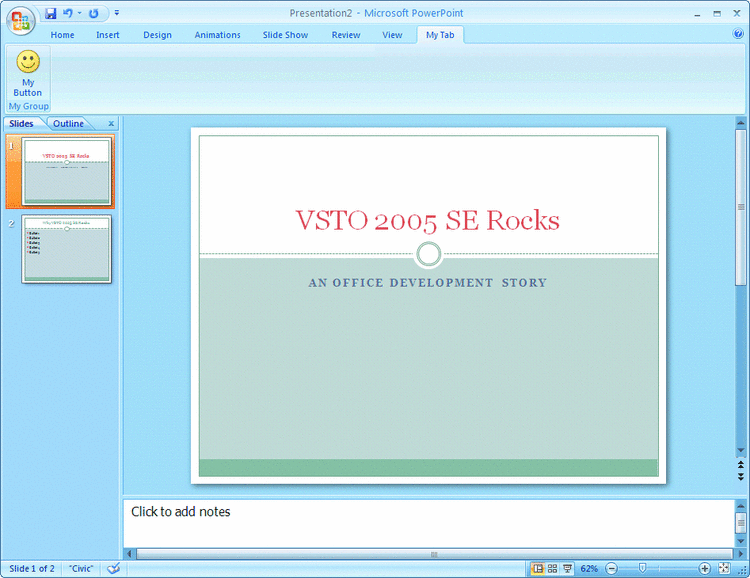The image size is (750, 578).
Task: Switch to the Animations tab
Action: coord(218,35)
